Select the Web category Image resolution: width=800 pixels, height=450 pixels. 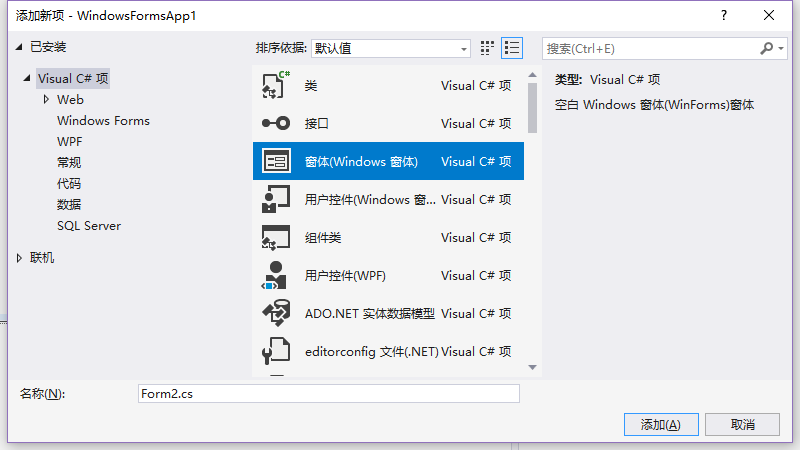tap(70, 99)
